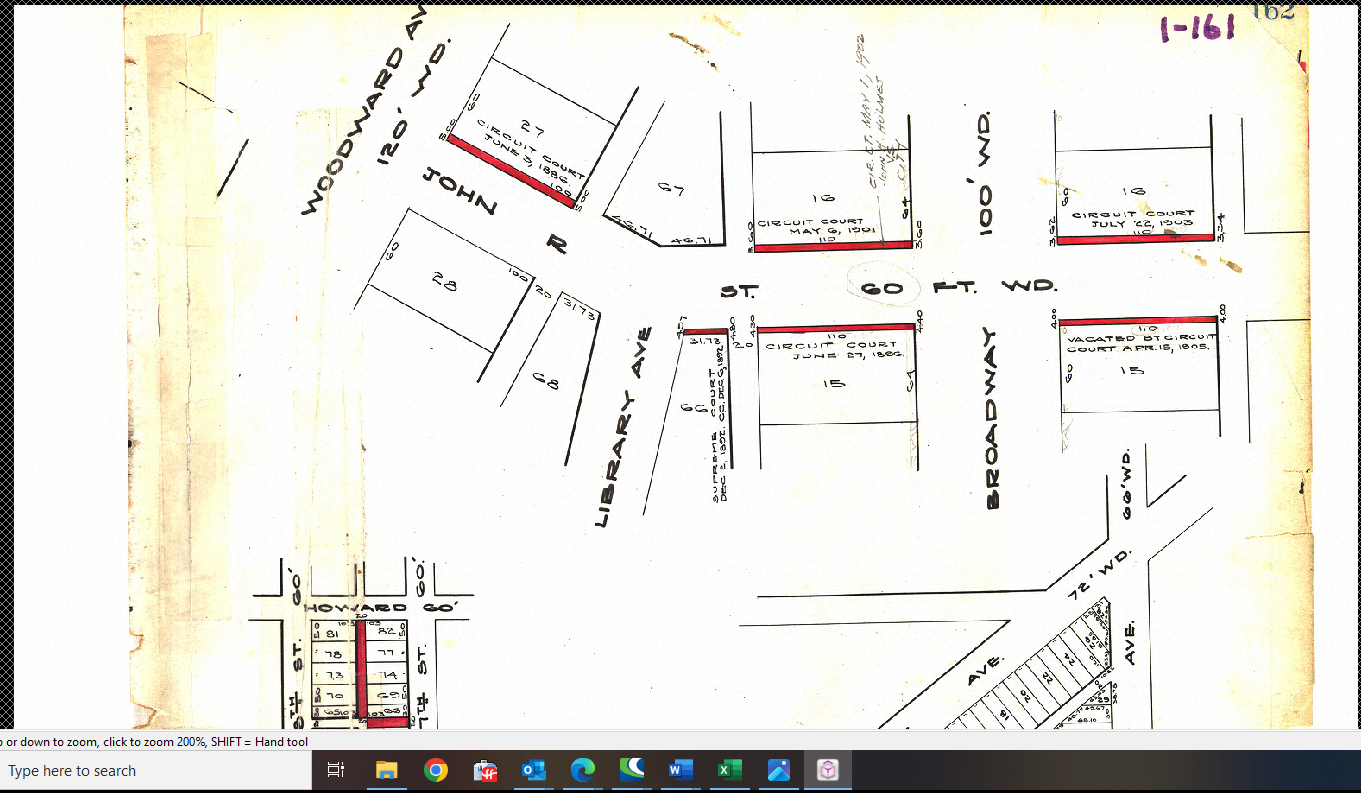The image size is (1361, 794).
Task: Open Microsoft Edge from the taskbar
Action: click(x=582, y=770)
